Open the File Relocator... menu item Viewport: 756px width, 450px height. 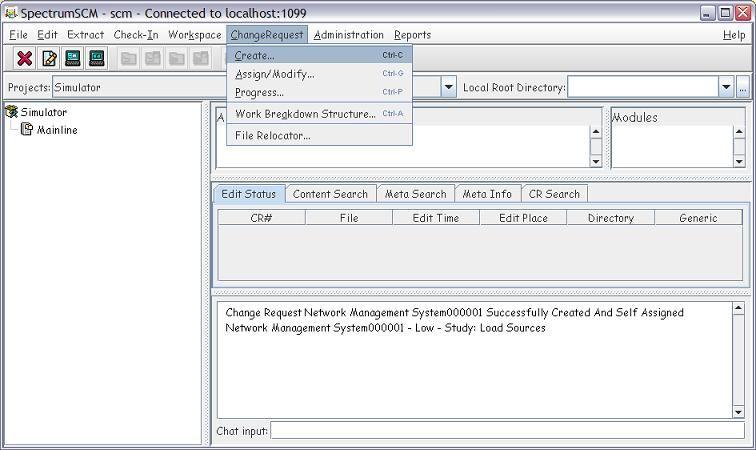click(273, 136)
